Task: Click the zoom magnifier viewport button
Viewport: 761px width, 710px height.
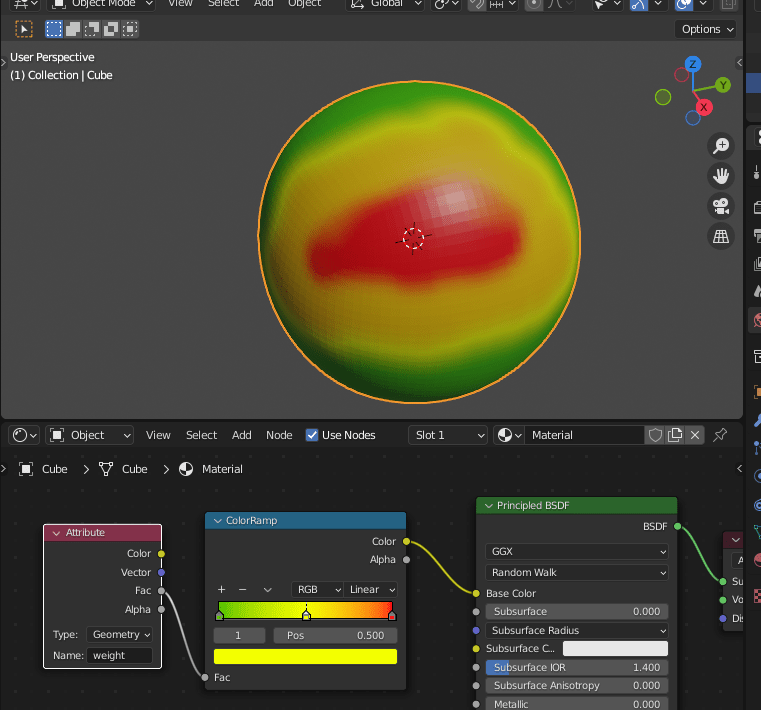Action: 721,145
